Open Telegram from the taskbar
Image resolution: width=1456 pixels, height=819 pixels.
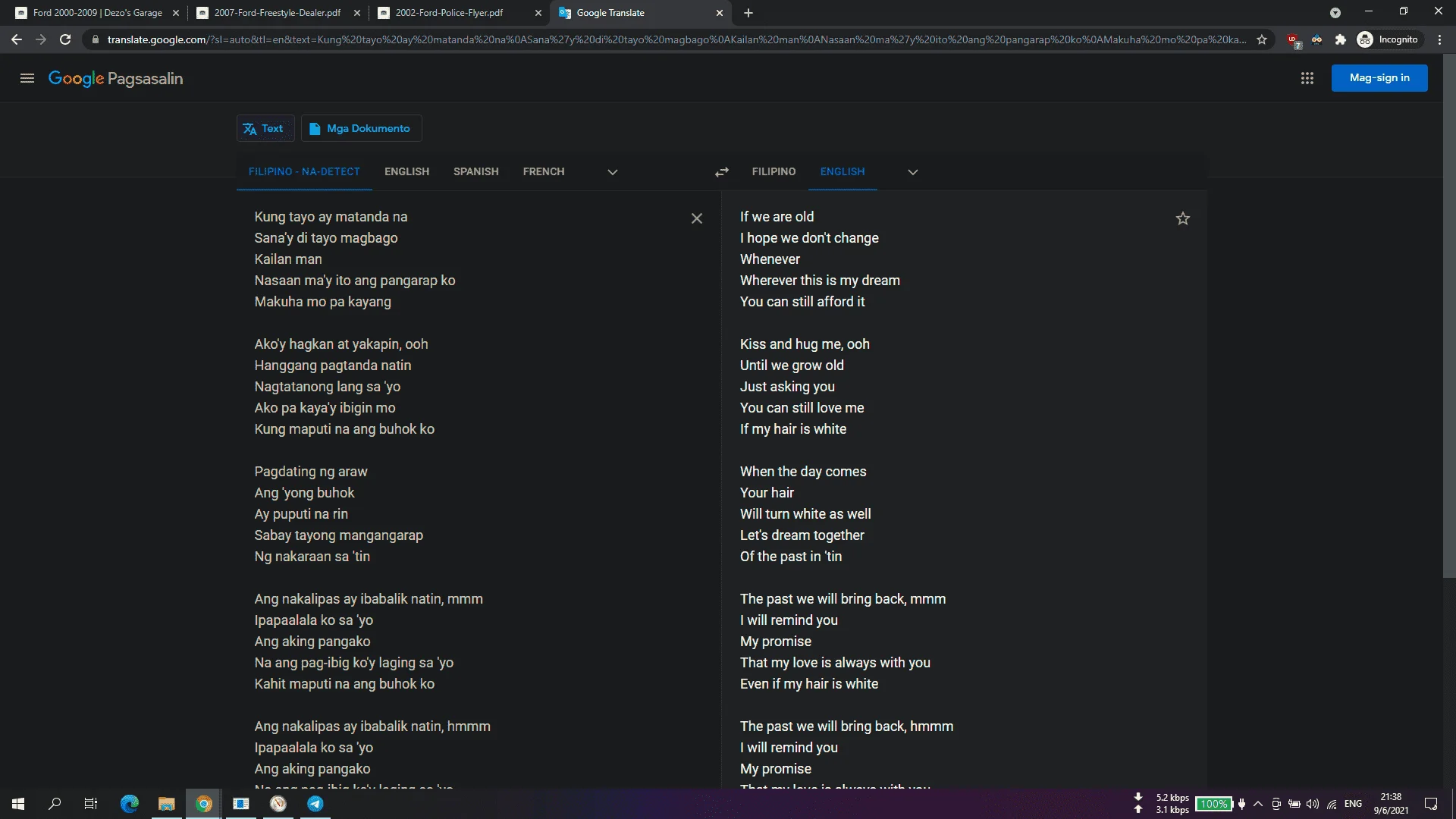coord(315,804)
